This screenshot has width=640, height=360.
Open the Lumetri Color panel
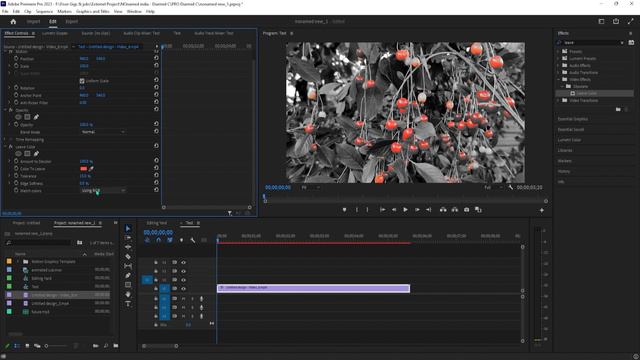(x=569, y=140)
